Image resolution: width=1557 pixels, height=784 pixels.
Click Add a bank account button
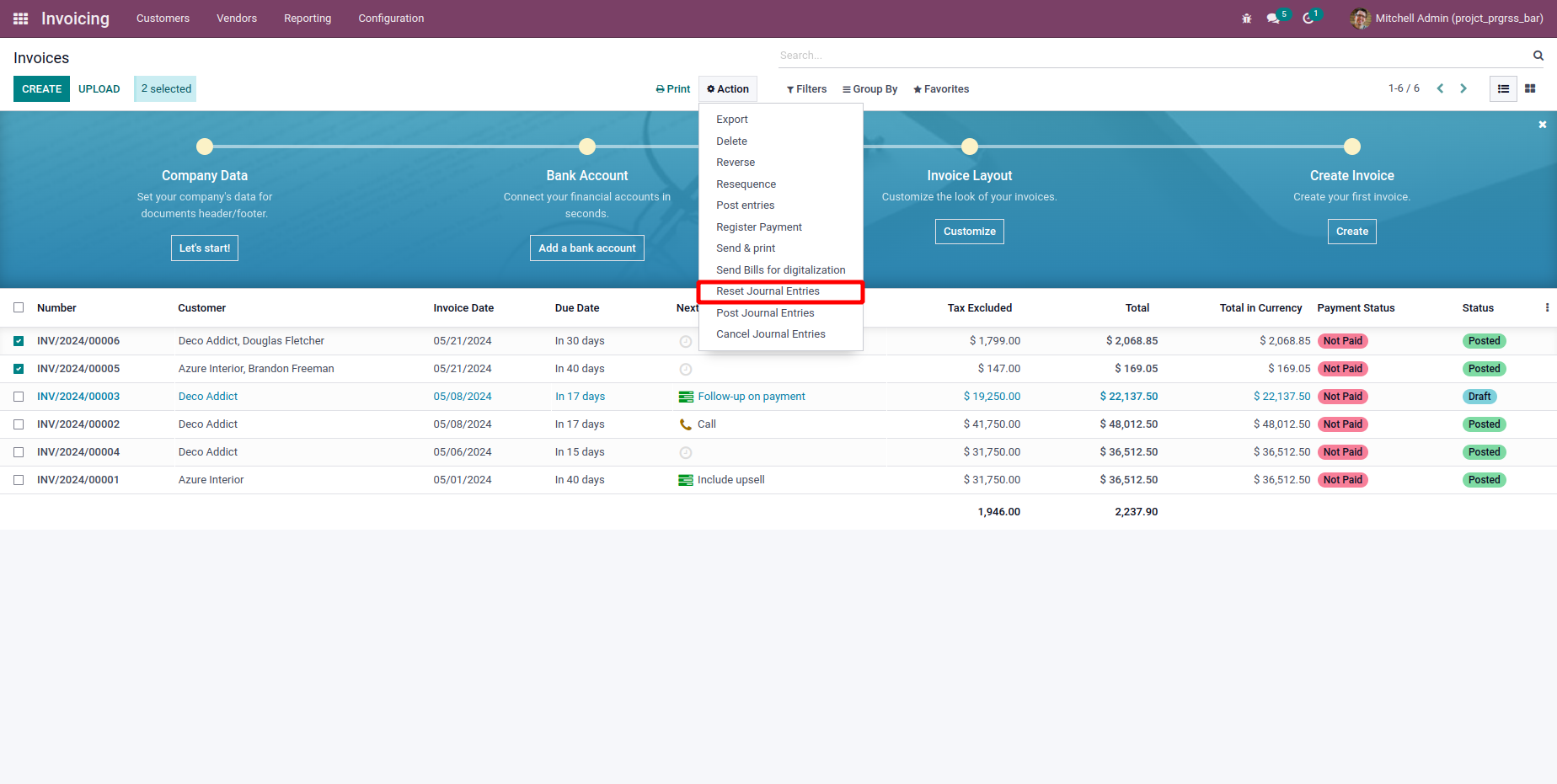coord(587,248)
